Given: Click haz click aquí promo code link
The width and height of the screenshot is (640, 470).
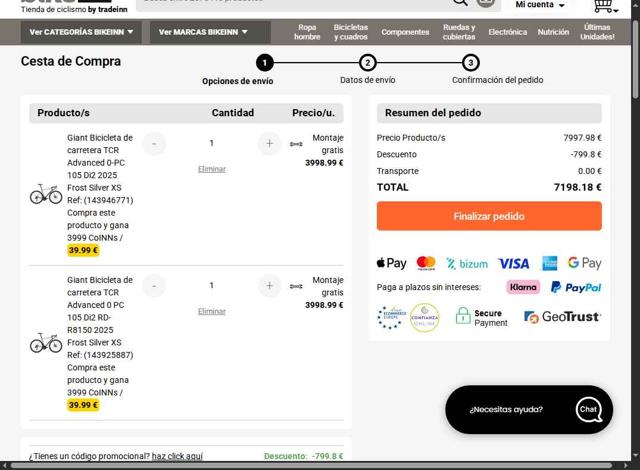Looking at the screenshot, I should pos(177,456).
